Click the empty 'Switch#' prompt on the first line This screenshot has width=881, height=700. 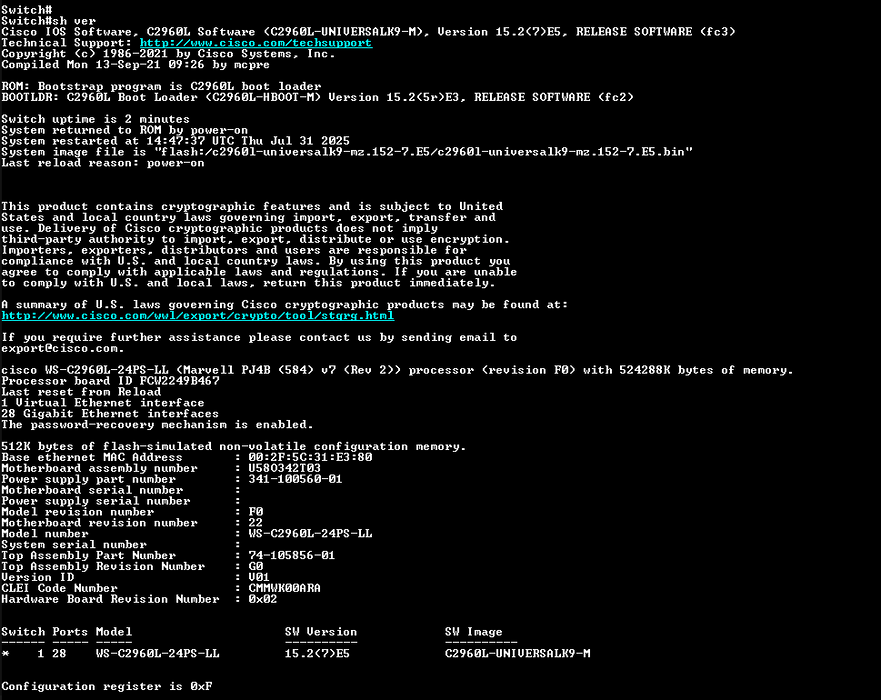point(26,10)
